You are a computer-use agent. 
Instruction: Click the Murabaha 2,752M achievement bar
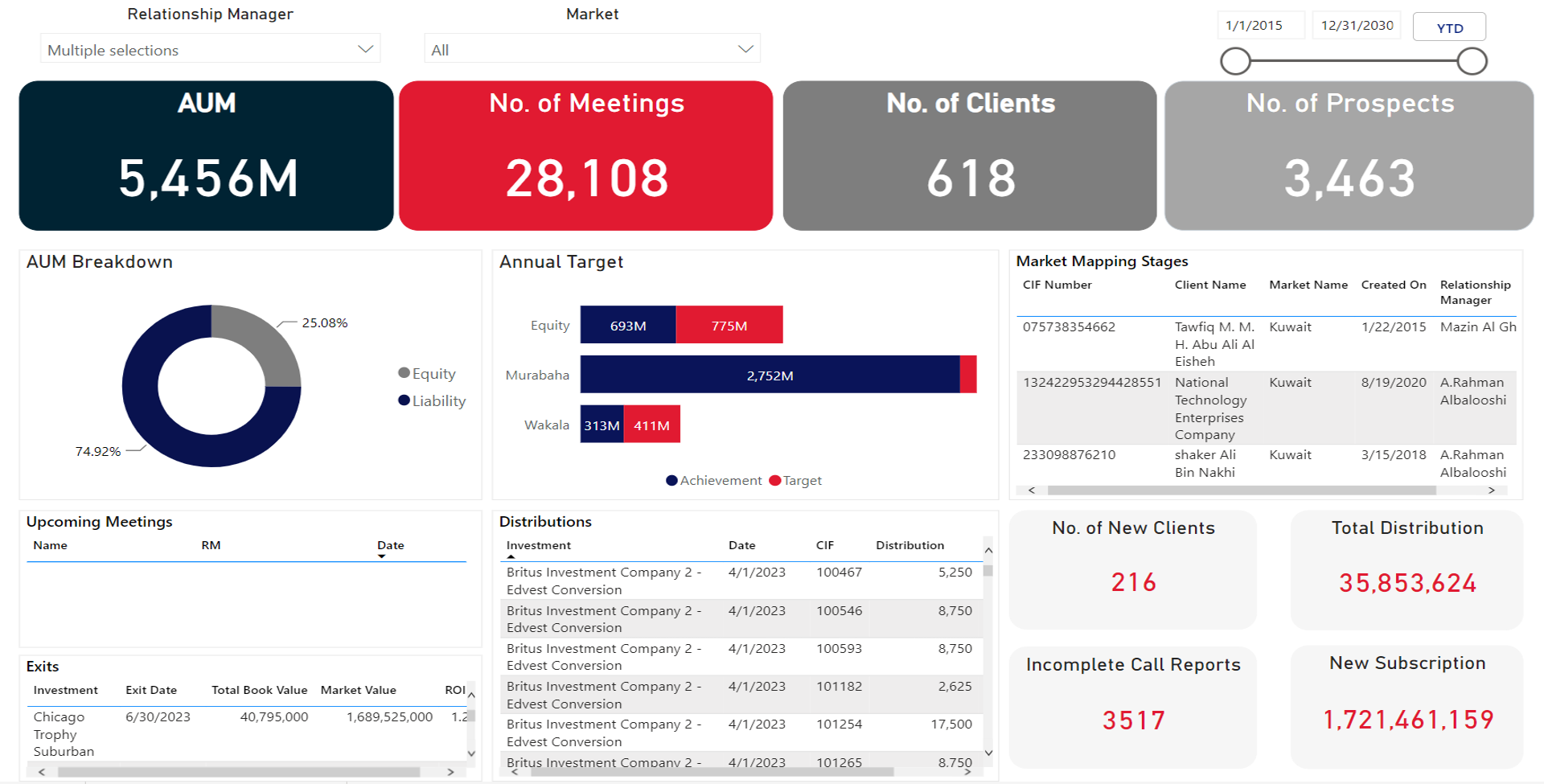pos(770,376)
